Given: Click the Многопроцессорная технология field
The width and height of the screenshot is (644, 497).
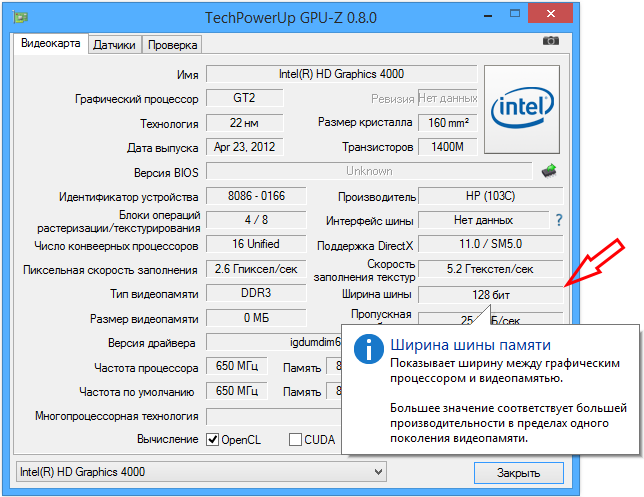Looking at the screenshot, I should pyautogui.click(x=274, y=416).
